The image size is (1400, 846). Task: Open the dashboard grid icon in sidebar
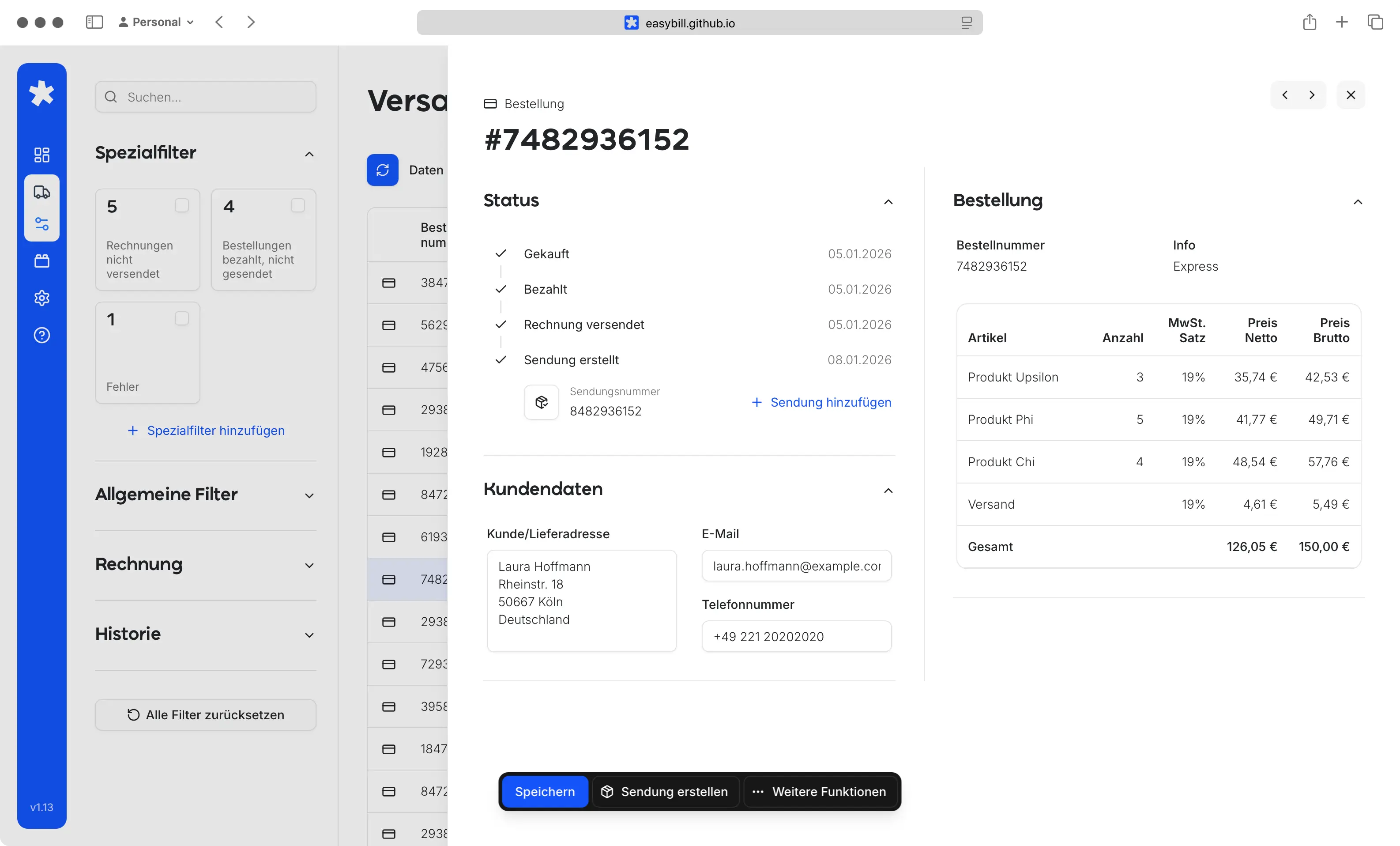(x=41, y=155)
